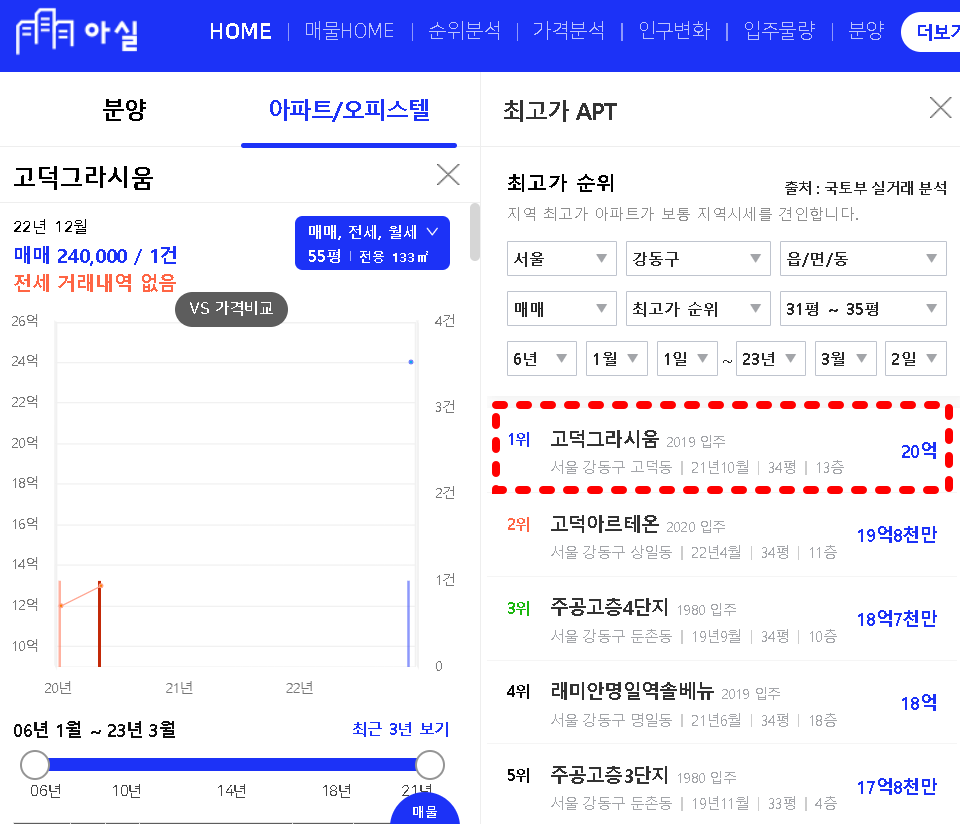Viewport: 960px width, 824px height.
Task: Open 인구변화 menu item
Action: [x=674, y=31]
